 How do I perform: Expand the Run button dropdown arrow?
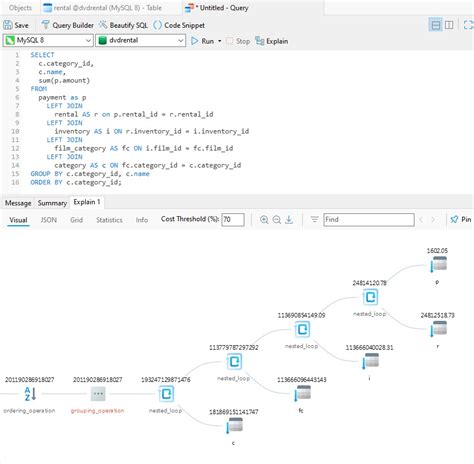220,41
